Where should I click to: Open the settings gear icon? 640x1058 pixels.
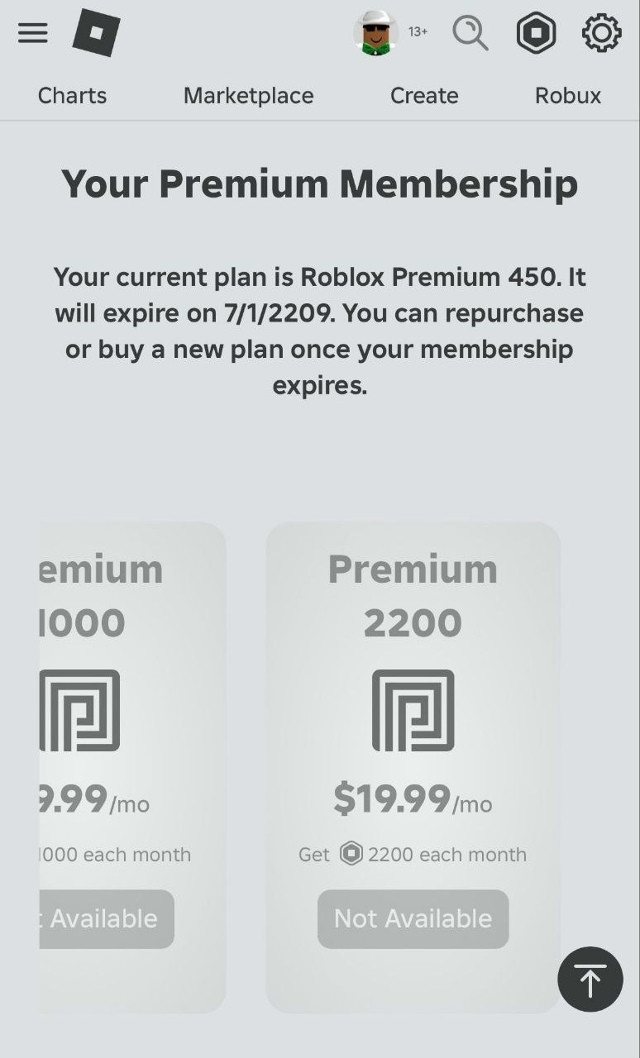coord(602,32)
